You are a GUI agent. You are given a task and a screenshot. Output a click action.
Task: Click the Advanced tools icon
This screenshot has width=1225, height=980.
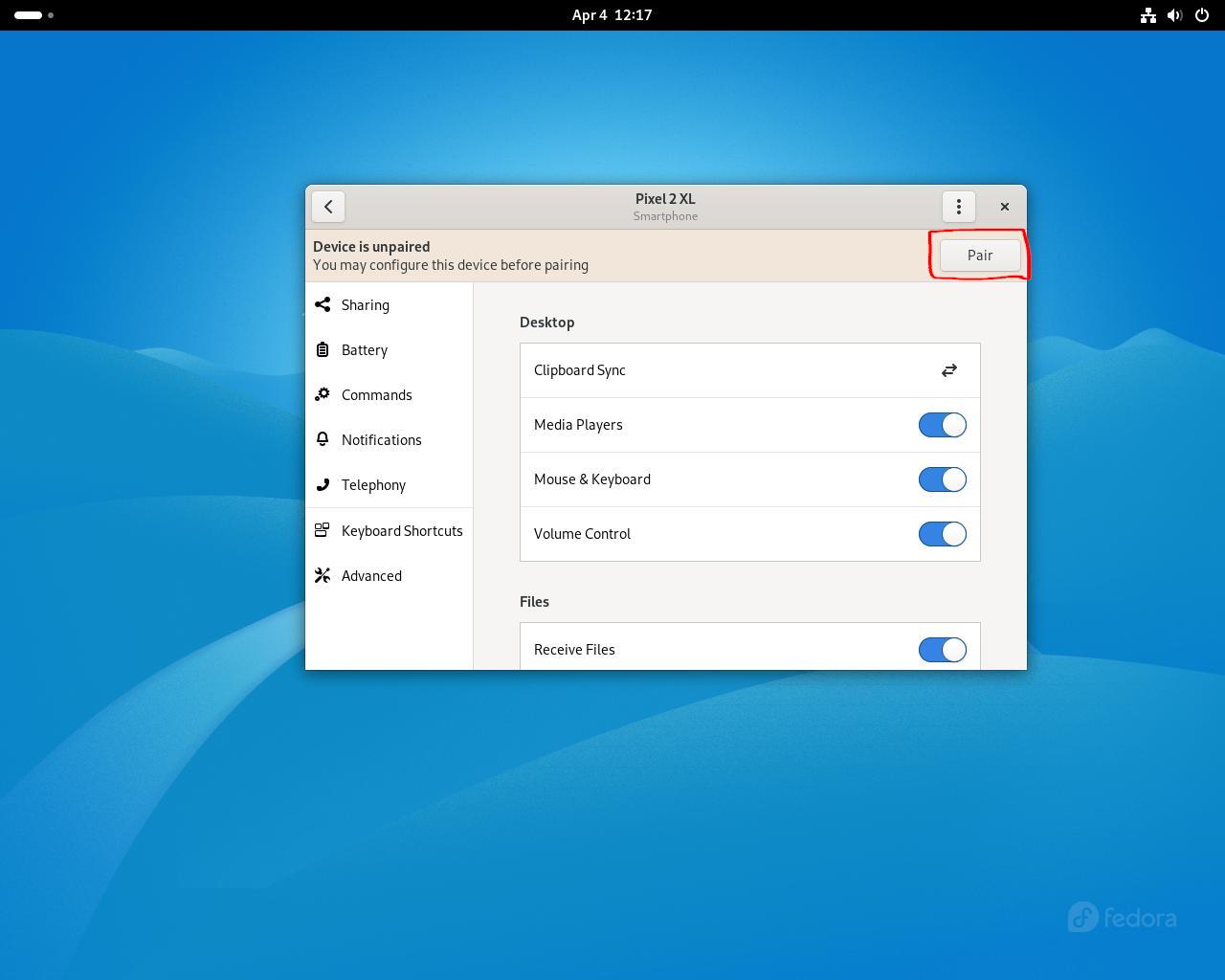tap(323, 575)
